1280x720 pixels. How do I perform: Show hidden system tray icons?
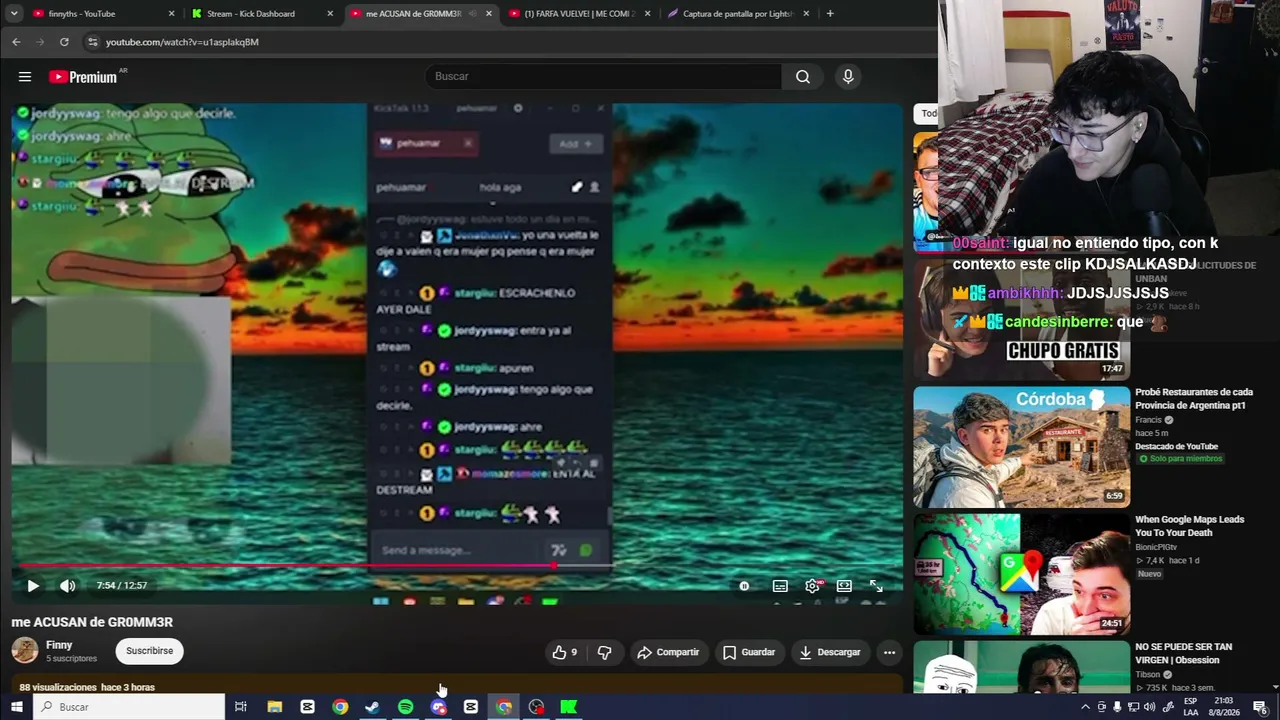[x=1086, y=707]
